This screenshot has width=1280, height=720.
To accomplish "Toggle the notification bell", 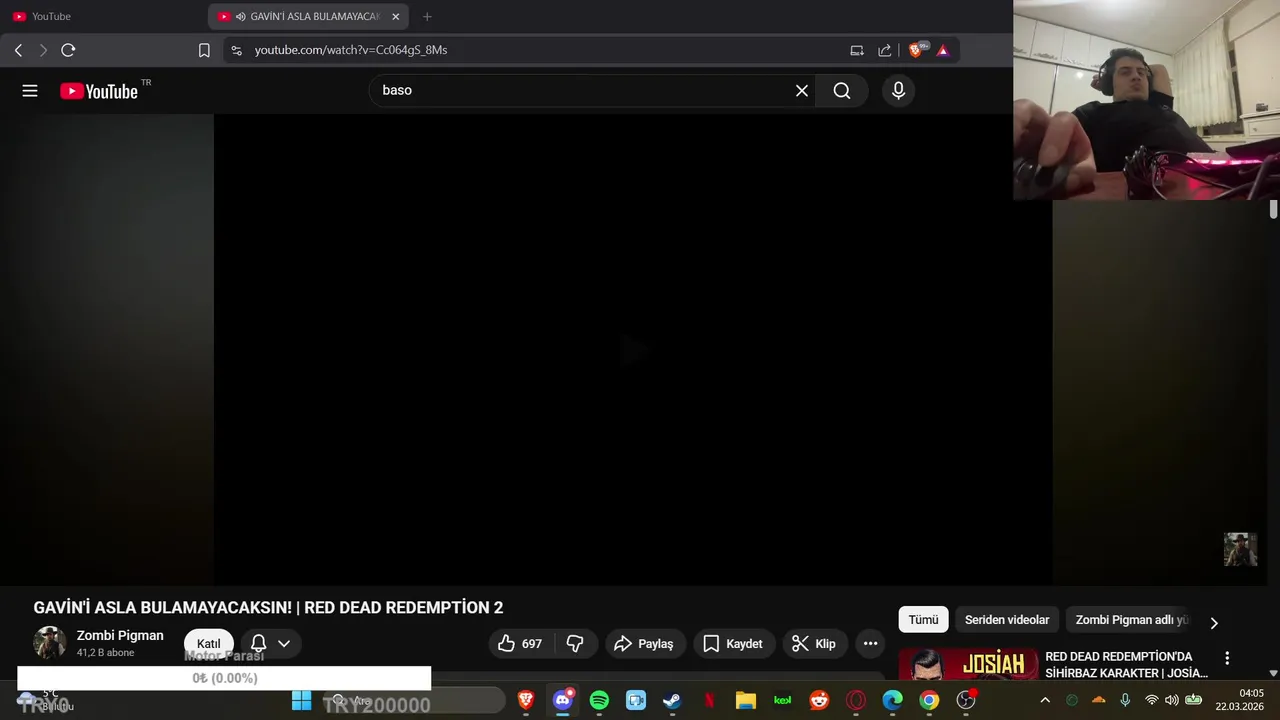I will [x=258, y=644].
